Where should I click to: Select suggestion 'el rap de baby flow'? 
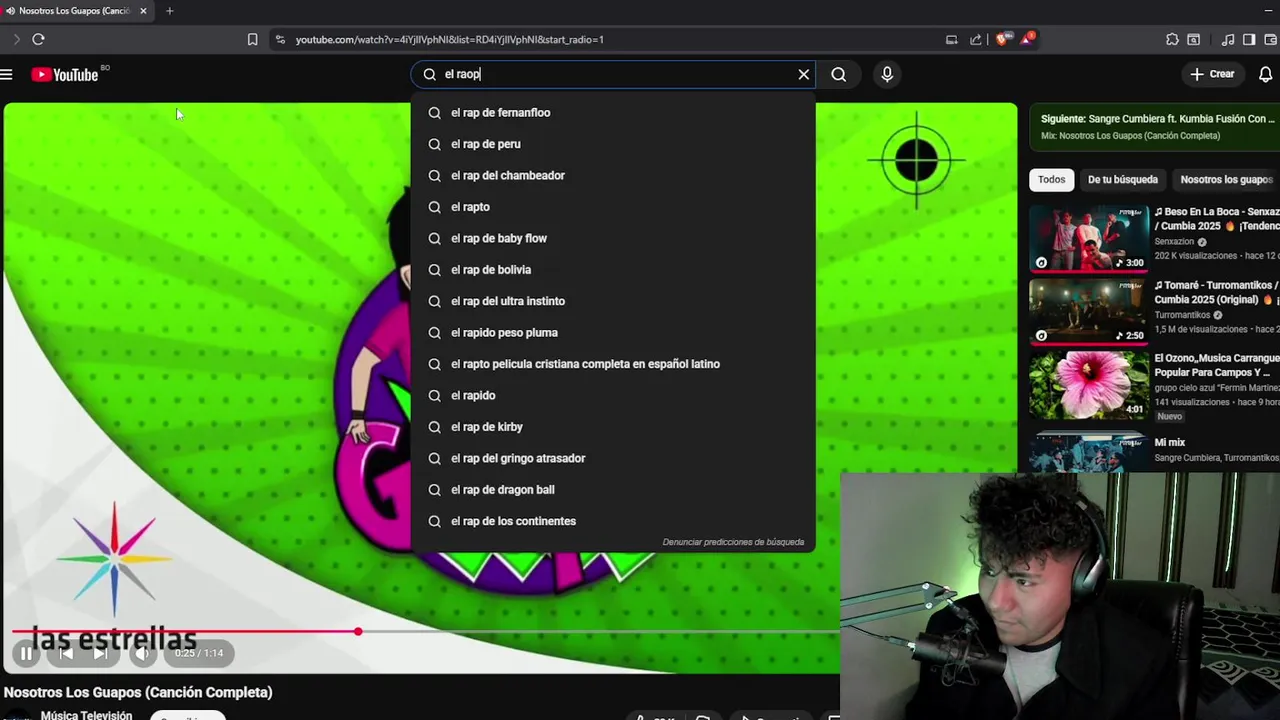[x=613, y=238]
